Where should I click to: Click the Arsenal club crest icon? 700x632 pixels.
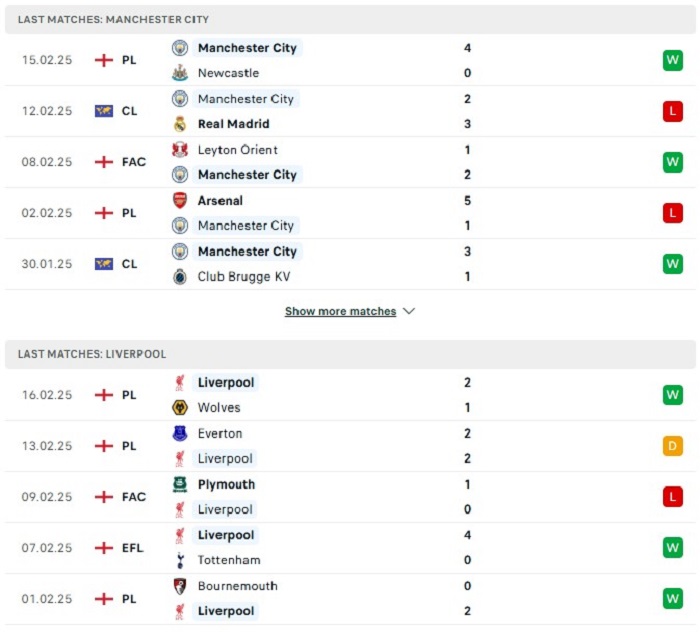180,200
